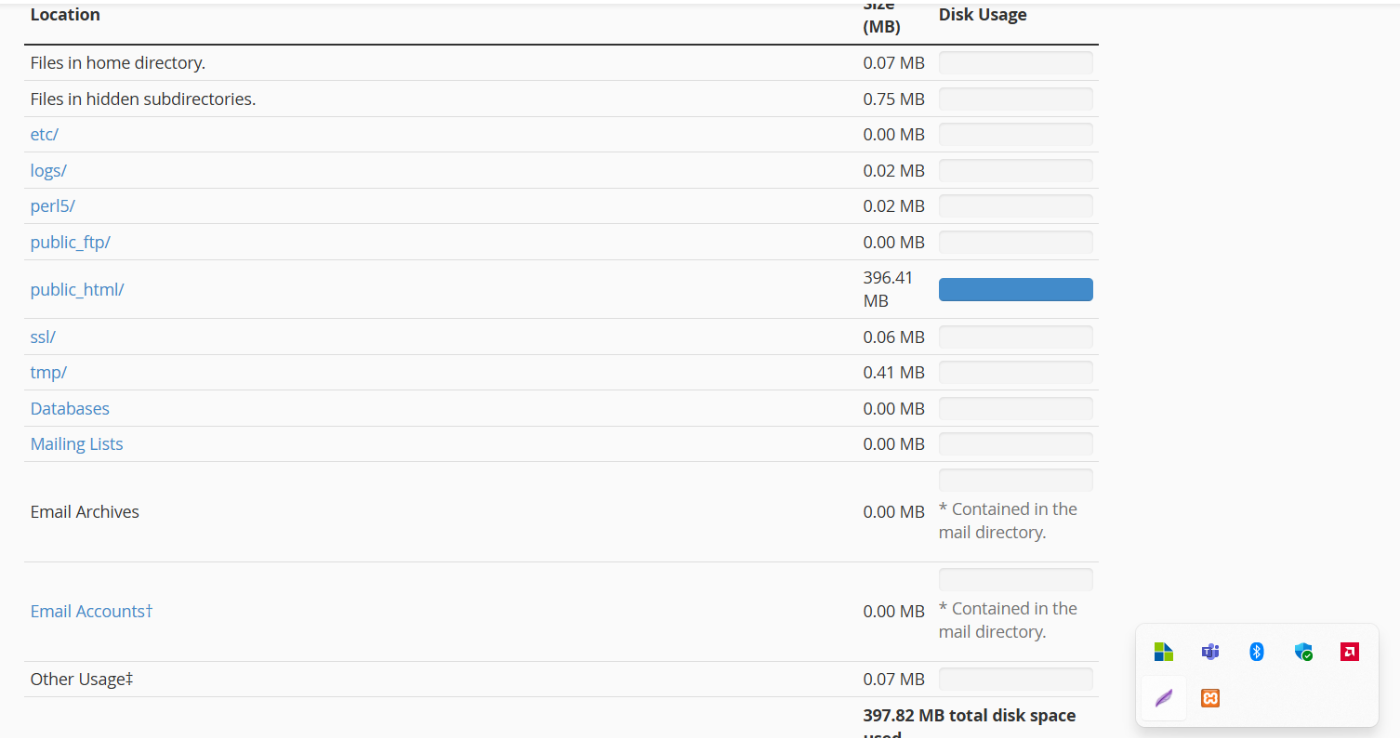Click the green and blue squares tray icon
1400x738 pixels.
tap(1163, 652)
